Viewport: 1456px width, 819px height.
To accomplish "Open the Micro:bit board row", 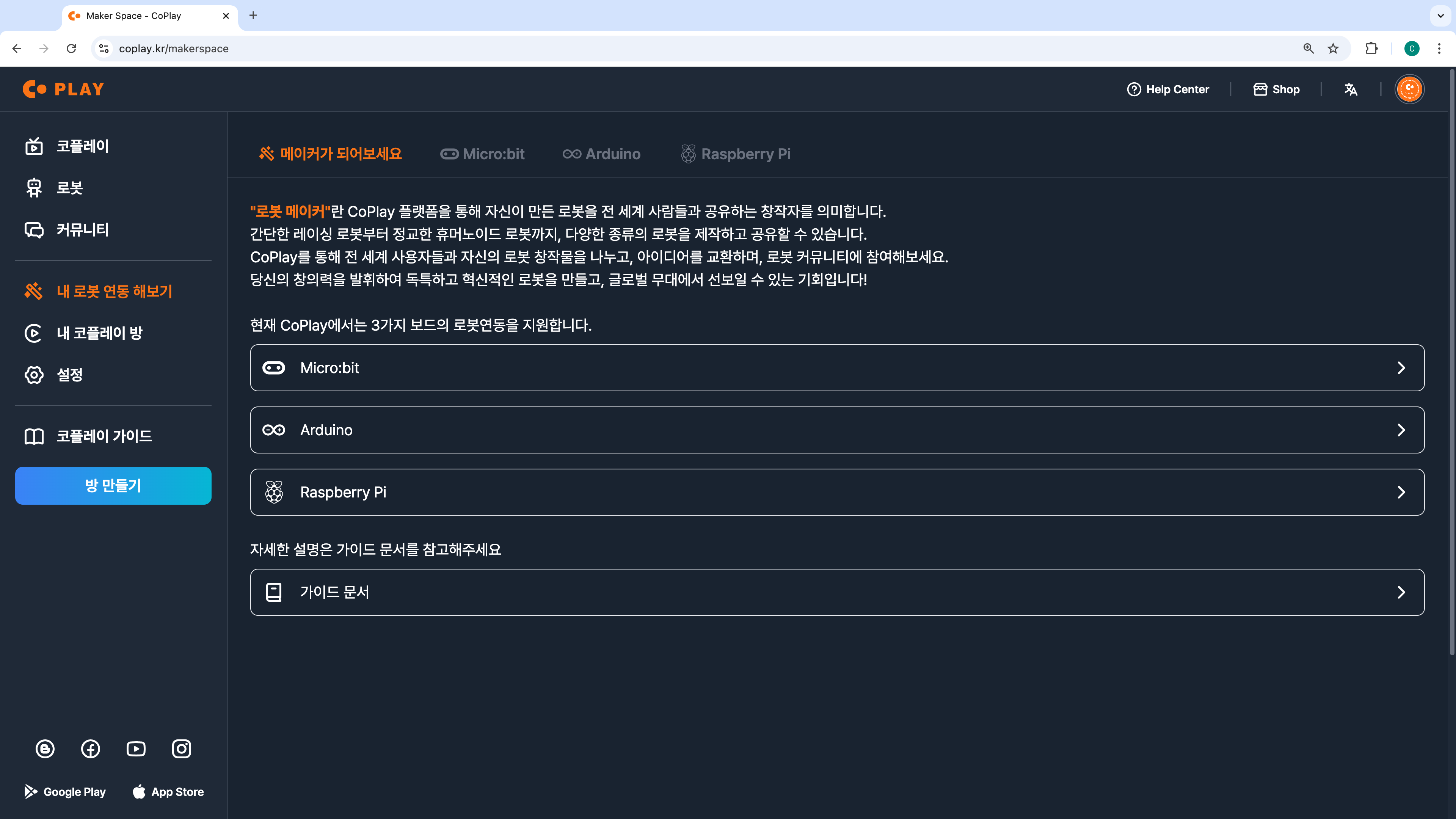I will (x=837, y=368).
